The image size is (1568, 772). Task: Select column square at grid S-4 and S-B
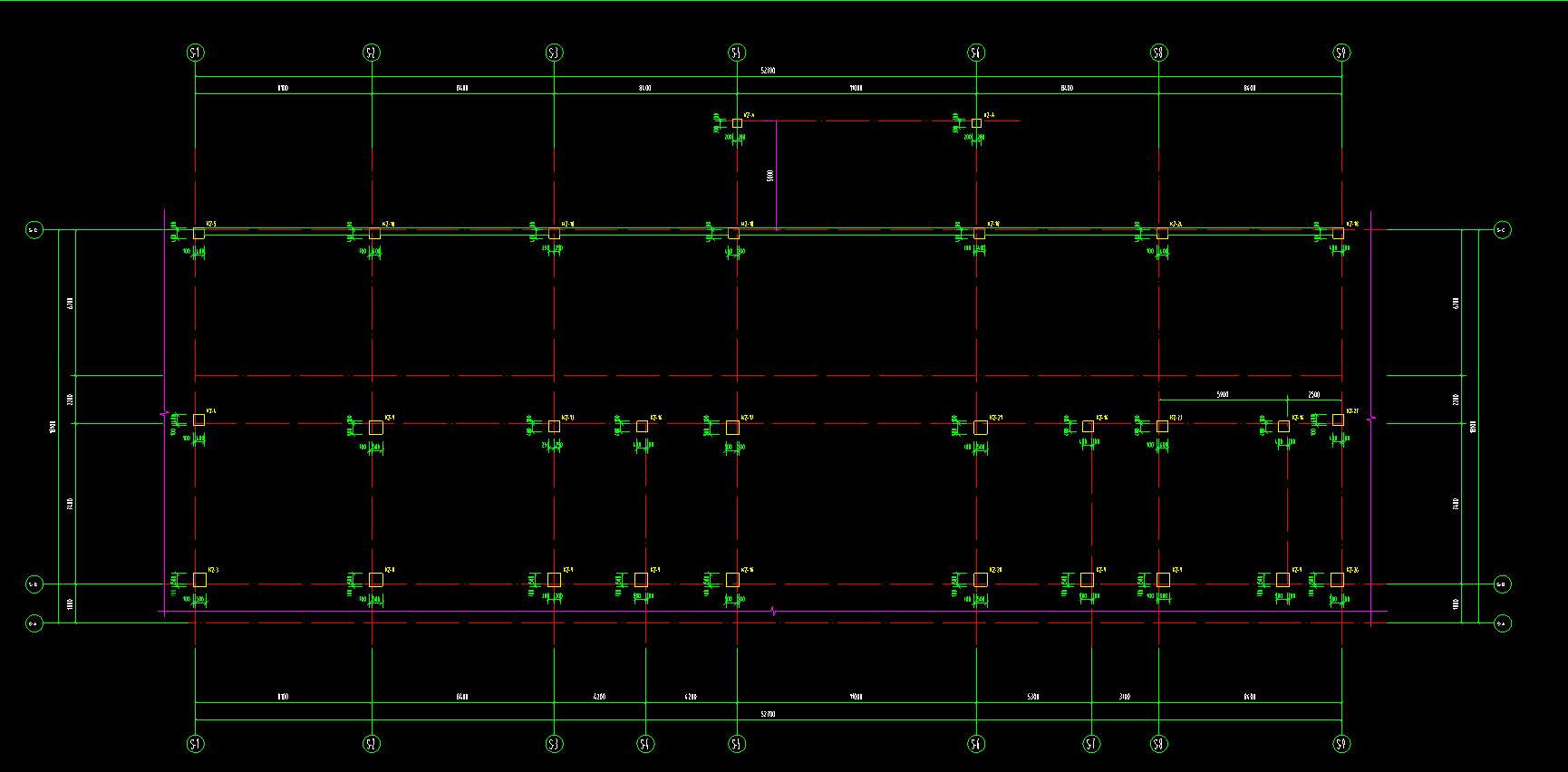641,579
